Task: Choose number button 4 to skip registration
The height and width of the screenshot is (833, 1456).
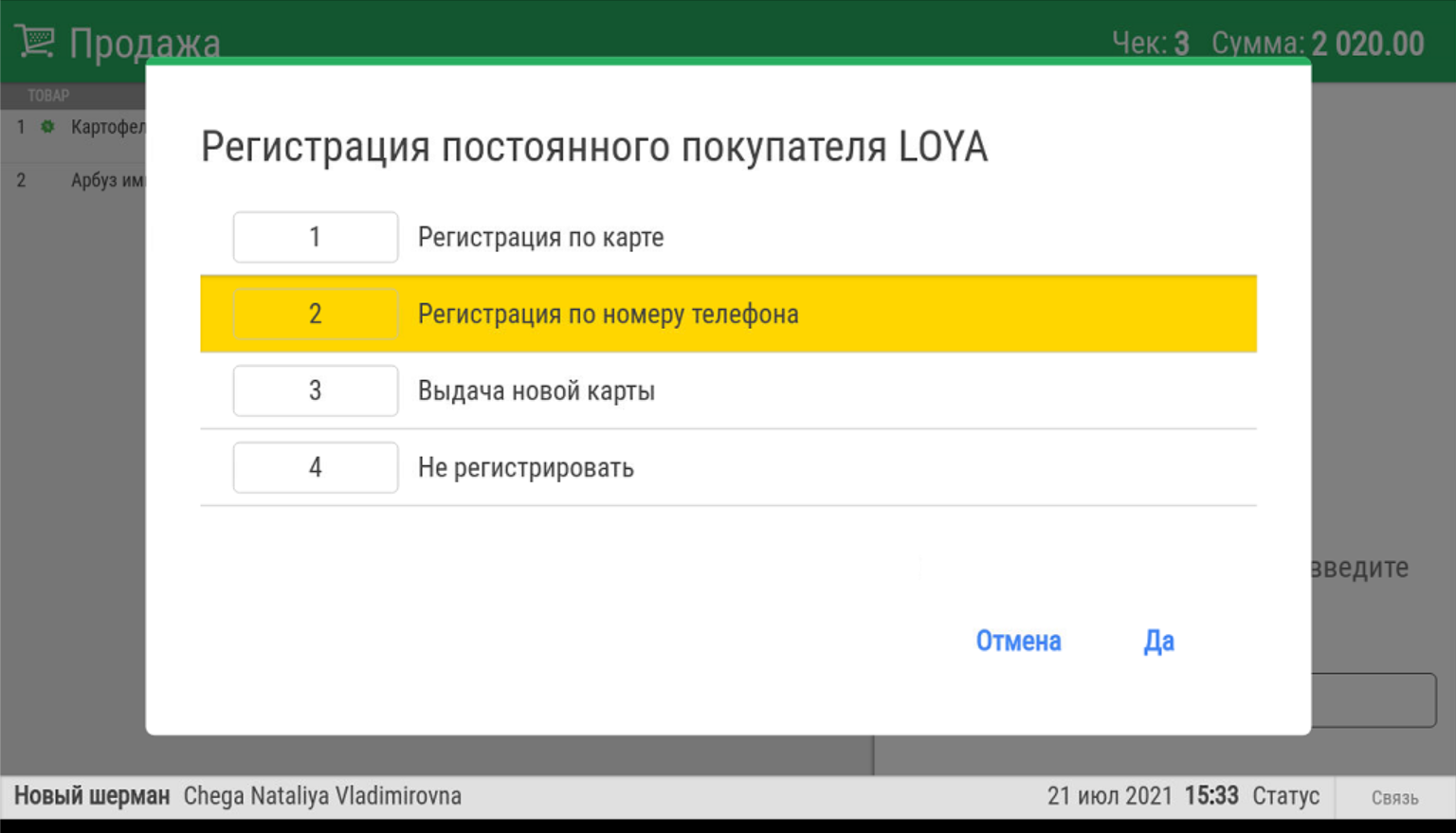Action: click(316, 467)
